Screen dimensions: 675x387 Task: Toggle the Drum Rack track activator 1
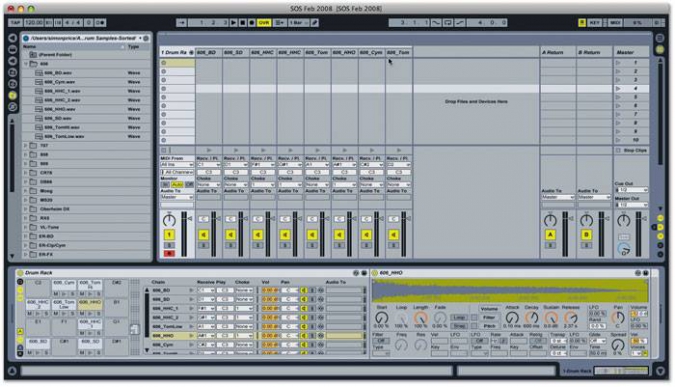169,235
